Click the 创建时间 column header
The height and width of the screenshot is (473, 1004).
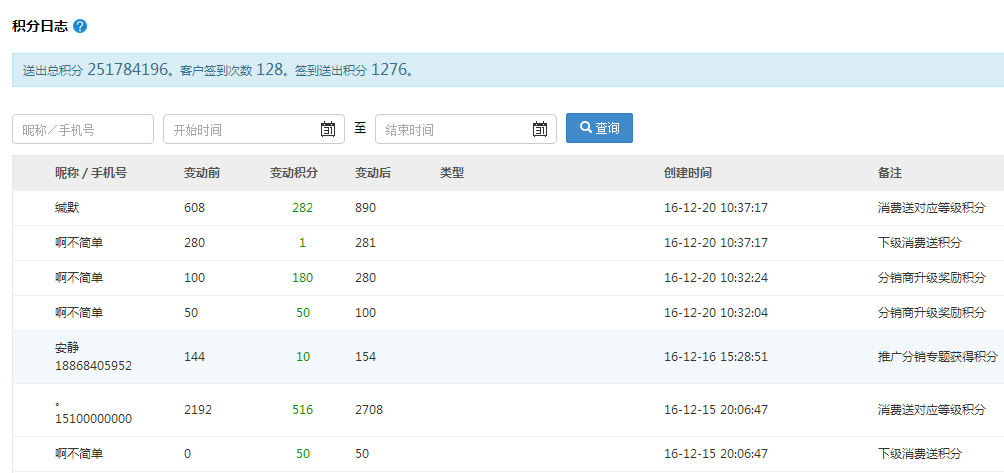click(688, 173)
